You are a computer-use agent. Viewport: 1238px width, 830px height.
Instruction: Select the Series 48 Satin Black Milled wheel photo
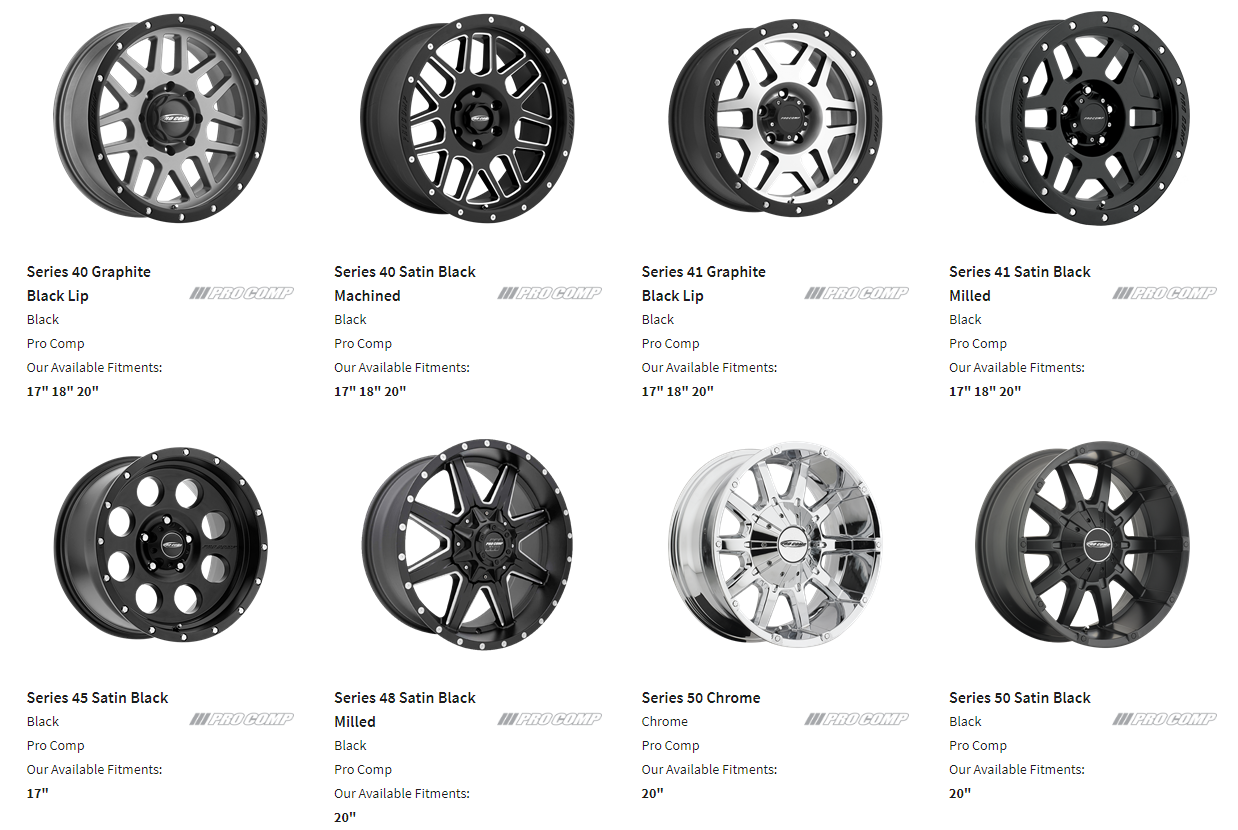pyautogui.click(x=467, y=544)
